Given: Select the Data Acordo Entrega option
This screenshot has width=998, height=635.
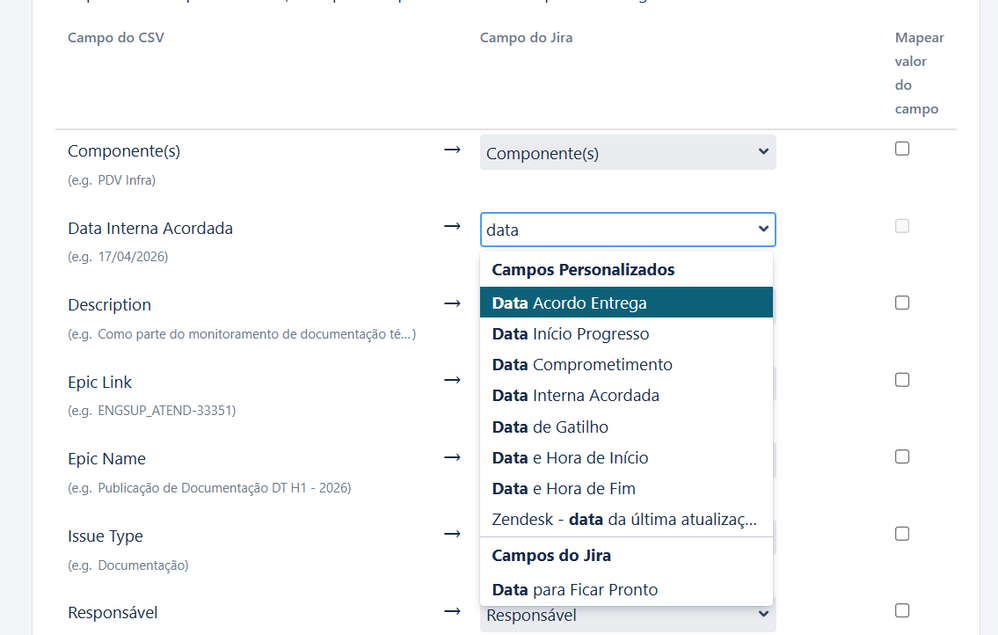Looking at the screenshot, I should [x=627, y=300].
